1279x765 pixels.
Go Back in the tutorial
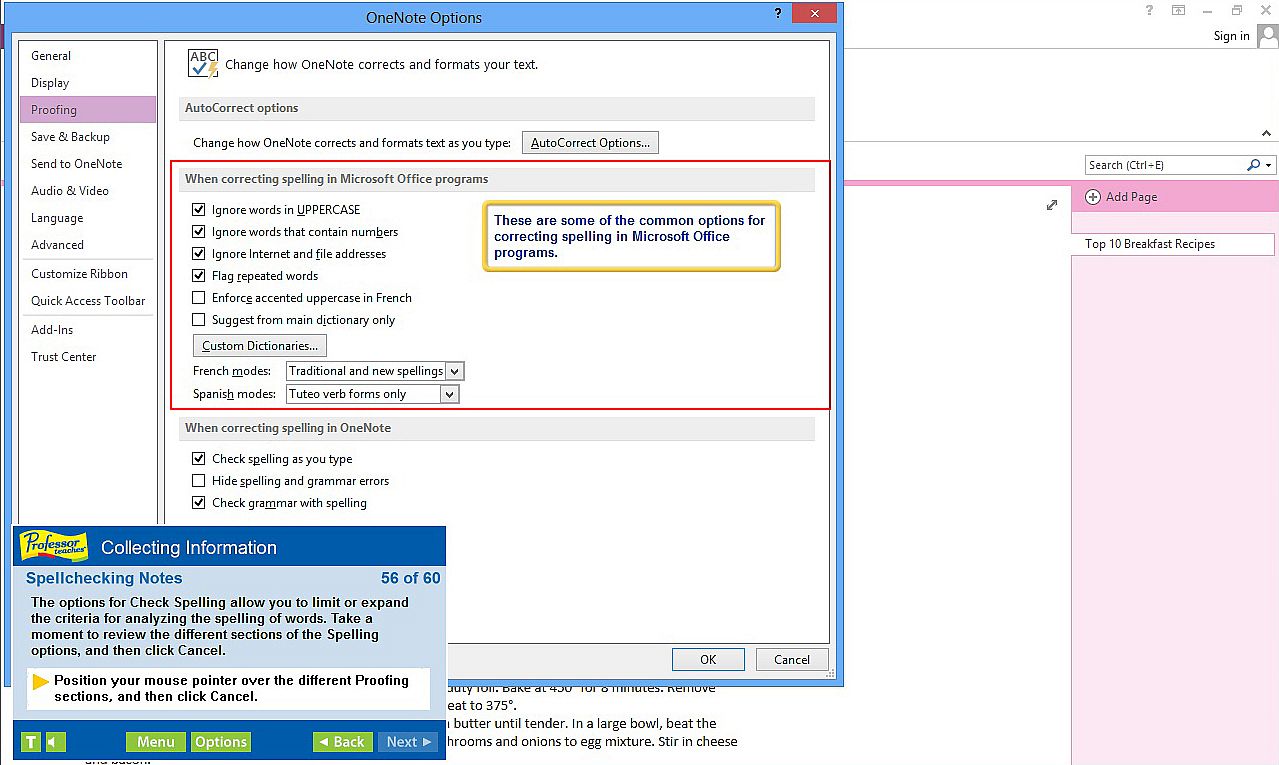(342, 742)
